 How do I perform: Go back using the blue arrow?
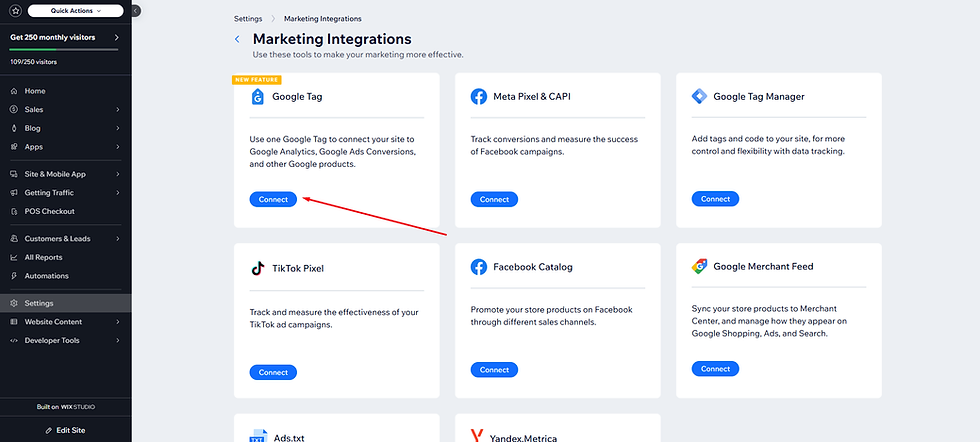point(237,39)
